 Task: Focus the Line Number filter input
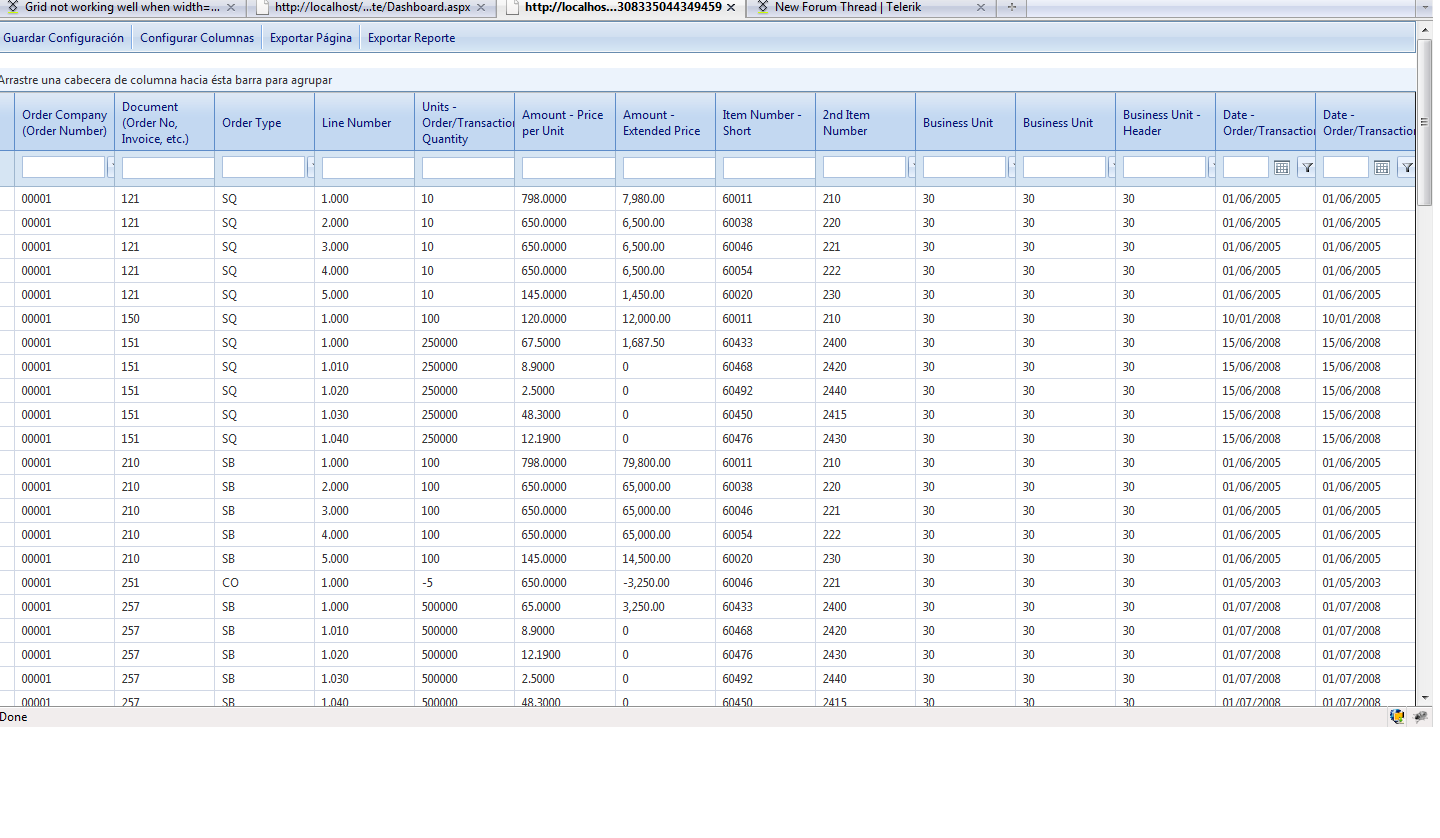(368, 167)
